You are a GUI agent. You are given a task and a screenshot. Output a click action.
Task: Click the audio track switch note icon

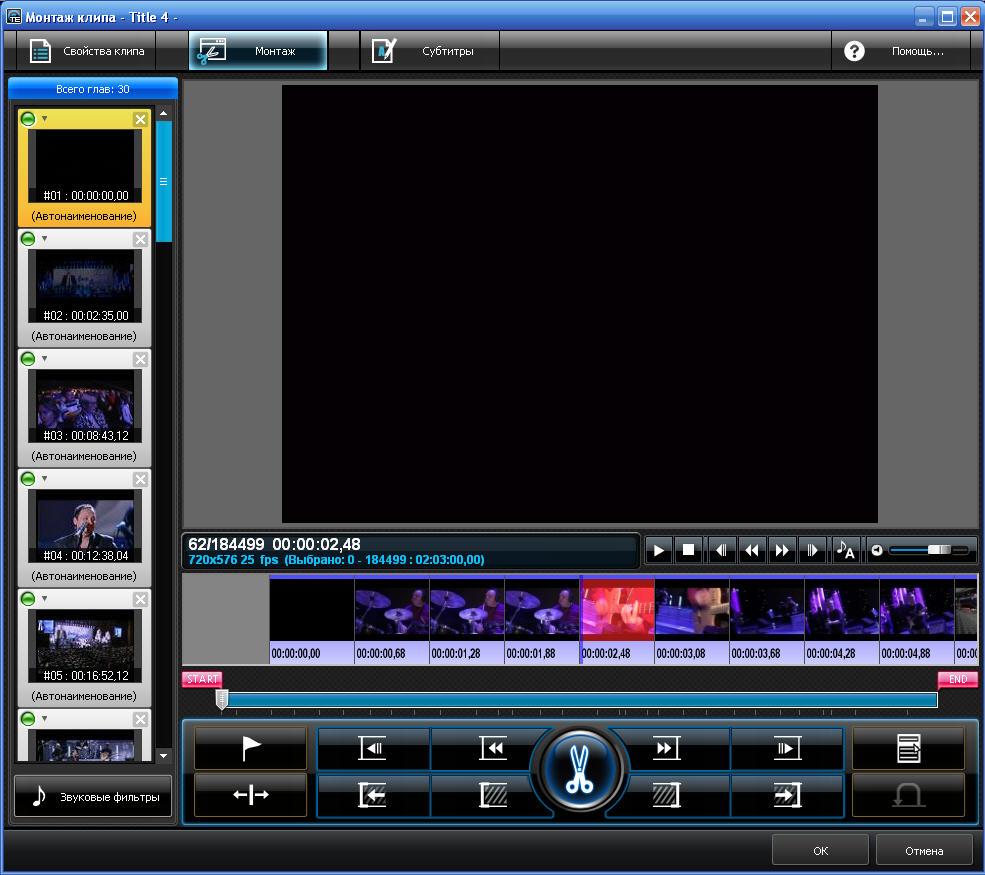(x=845, y=551)
